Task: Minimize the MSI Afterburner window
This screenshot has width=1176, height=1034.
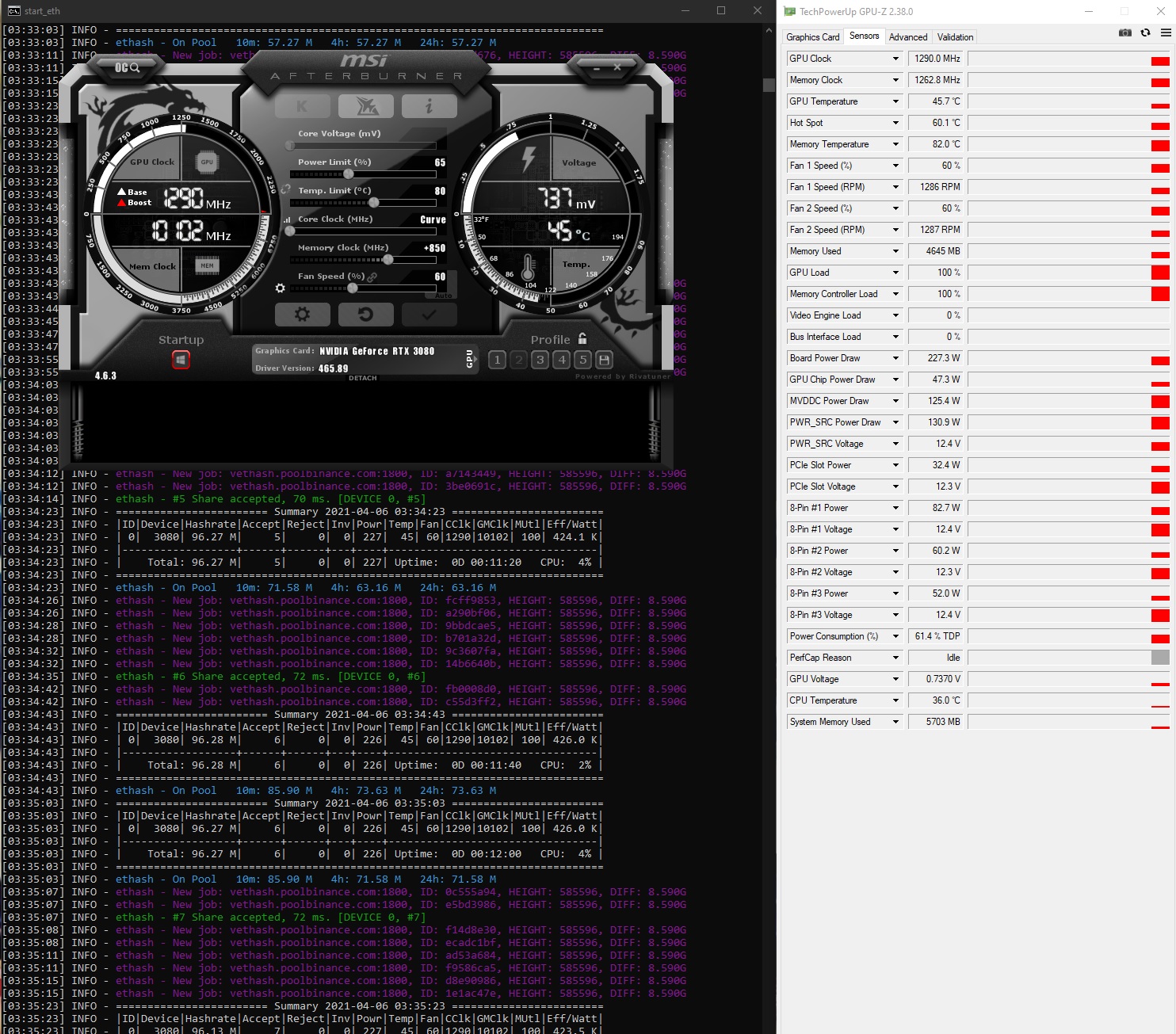Action: [597, 68]
